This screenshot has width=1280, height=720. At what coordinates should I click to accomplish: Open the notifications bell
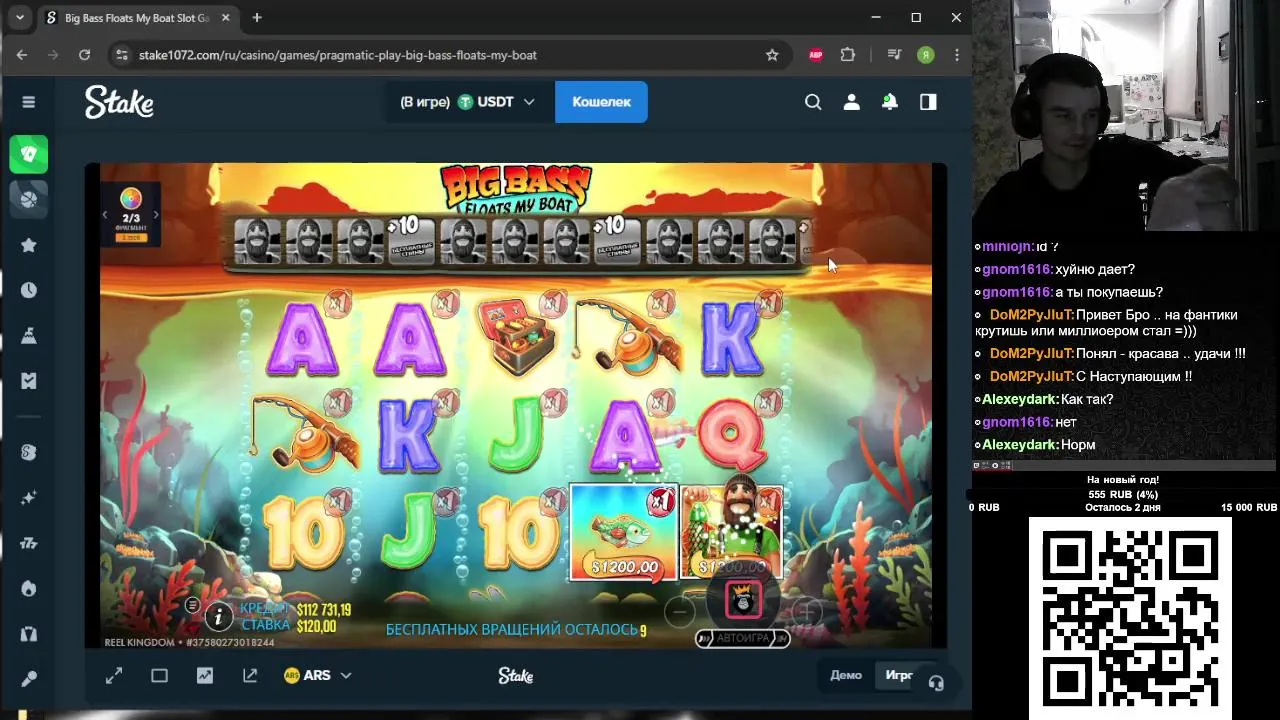(x=889, y=102)
